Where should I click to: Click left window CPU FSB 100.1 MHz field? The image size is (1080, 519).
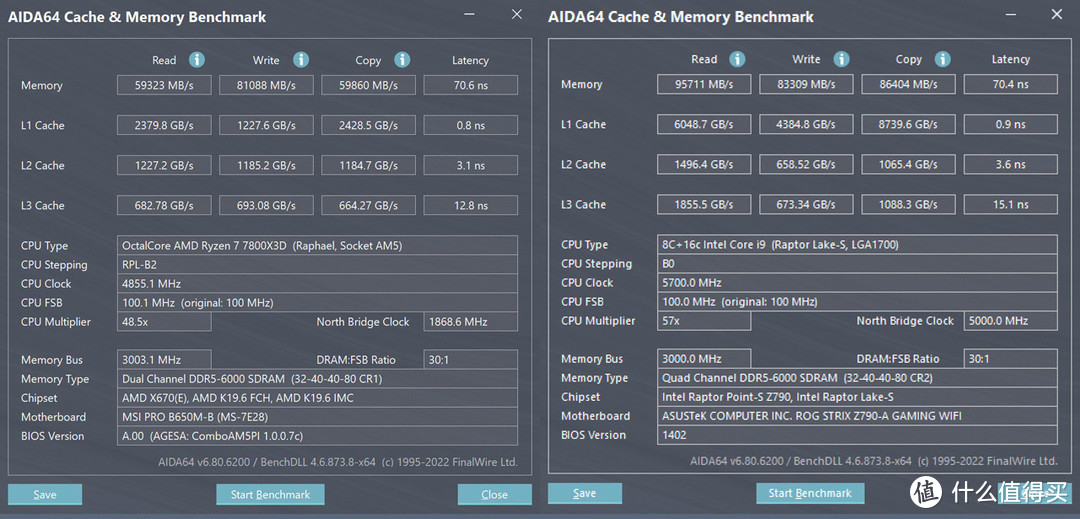[318, 303]
